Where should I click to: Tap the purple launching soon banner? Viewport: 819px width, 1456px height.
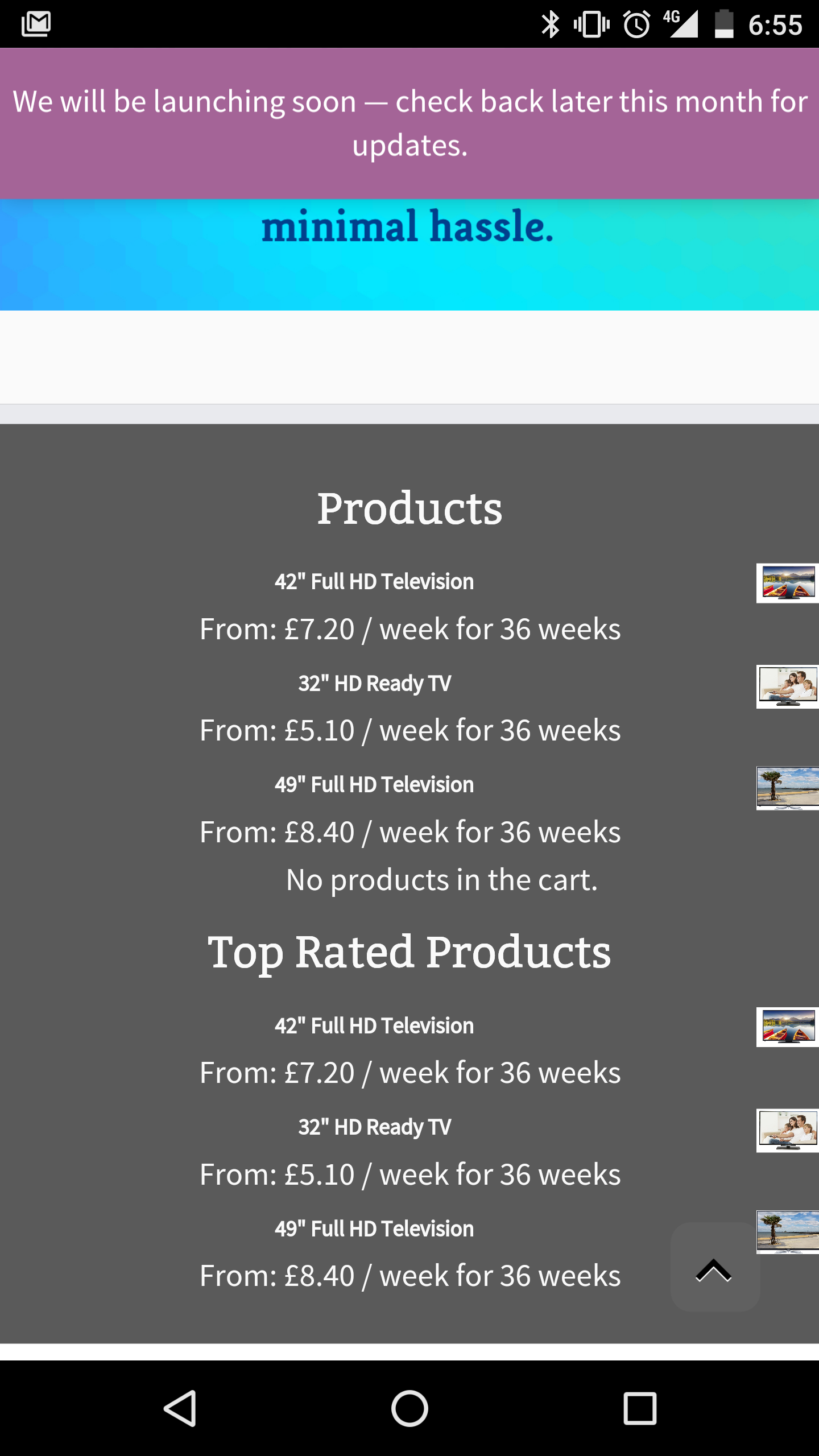coord(409,123)
